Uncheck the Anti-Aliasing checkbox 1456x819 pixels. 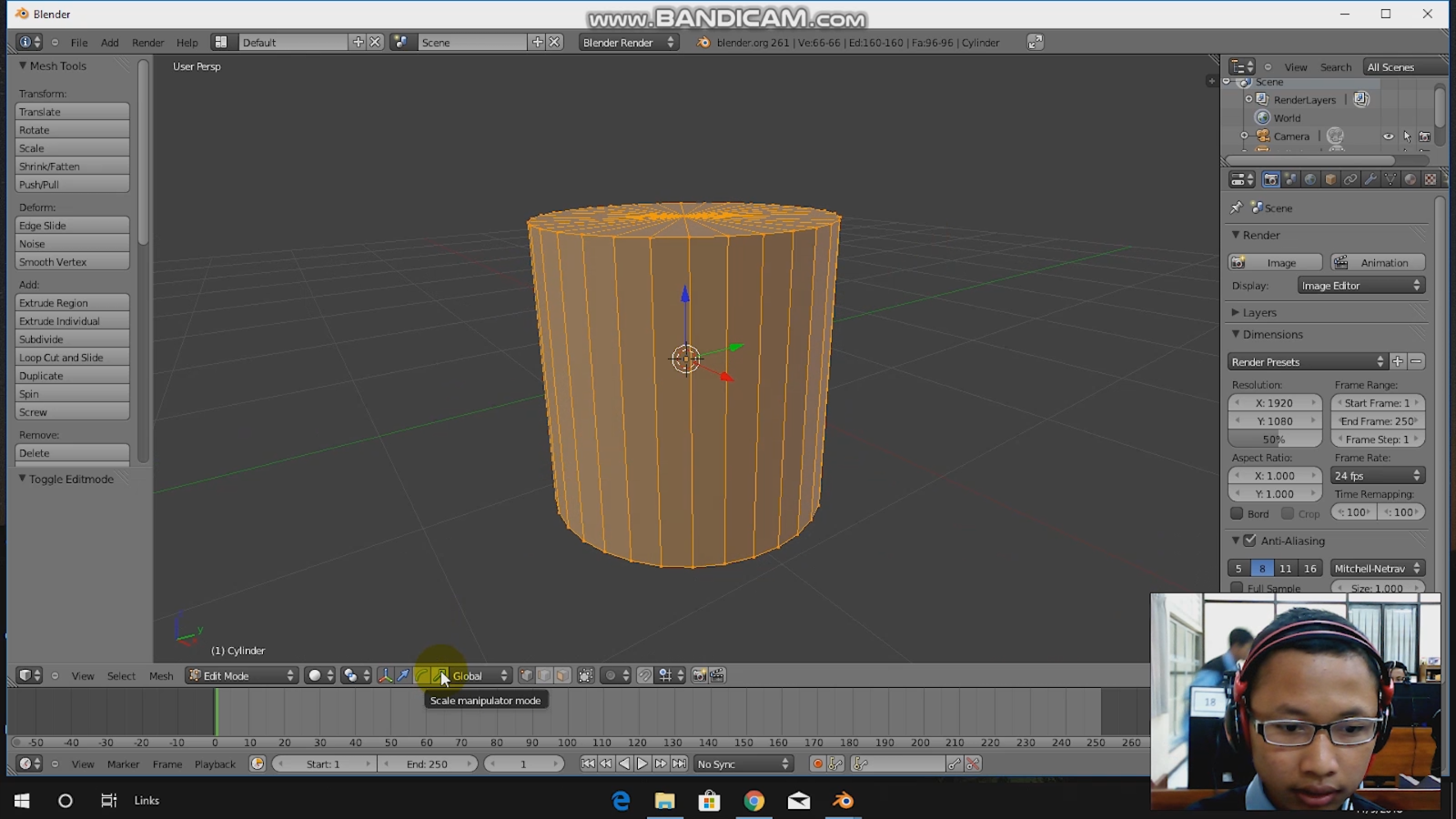[x=1248, y=540]
